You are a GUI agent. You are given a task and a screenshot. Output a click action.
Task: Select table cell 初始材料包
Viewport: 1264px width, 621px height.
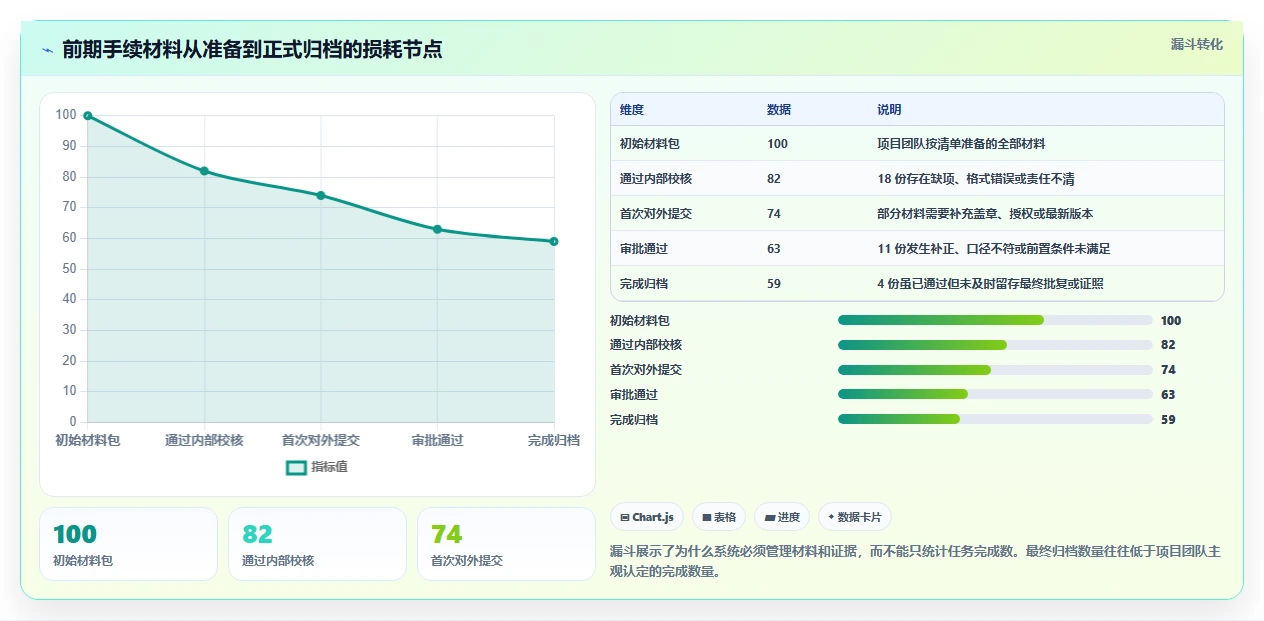[650, 144]
